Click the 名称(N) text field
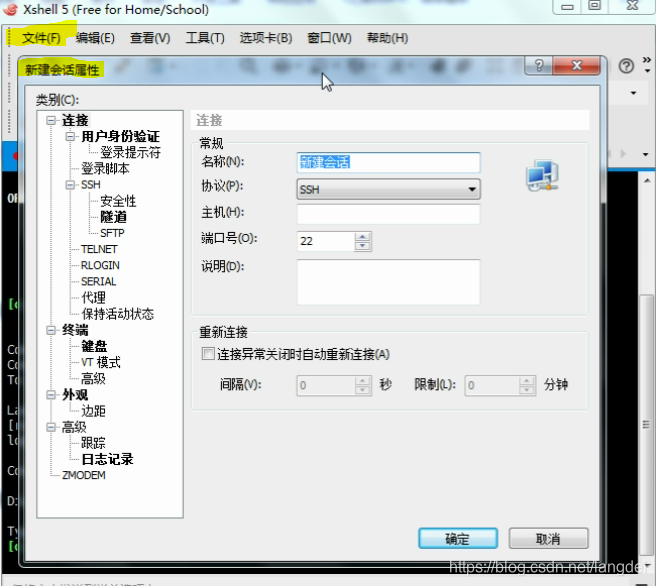Viewport: 656px width, 586px height. (388, 162)
